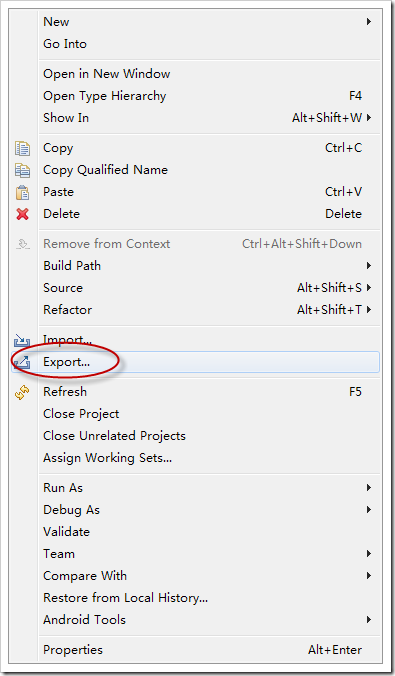Expand the Compare With submenu arrow

tap(369, 576)
